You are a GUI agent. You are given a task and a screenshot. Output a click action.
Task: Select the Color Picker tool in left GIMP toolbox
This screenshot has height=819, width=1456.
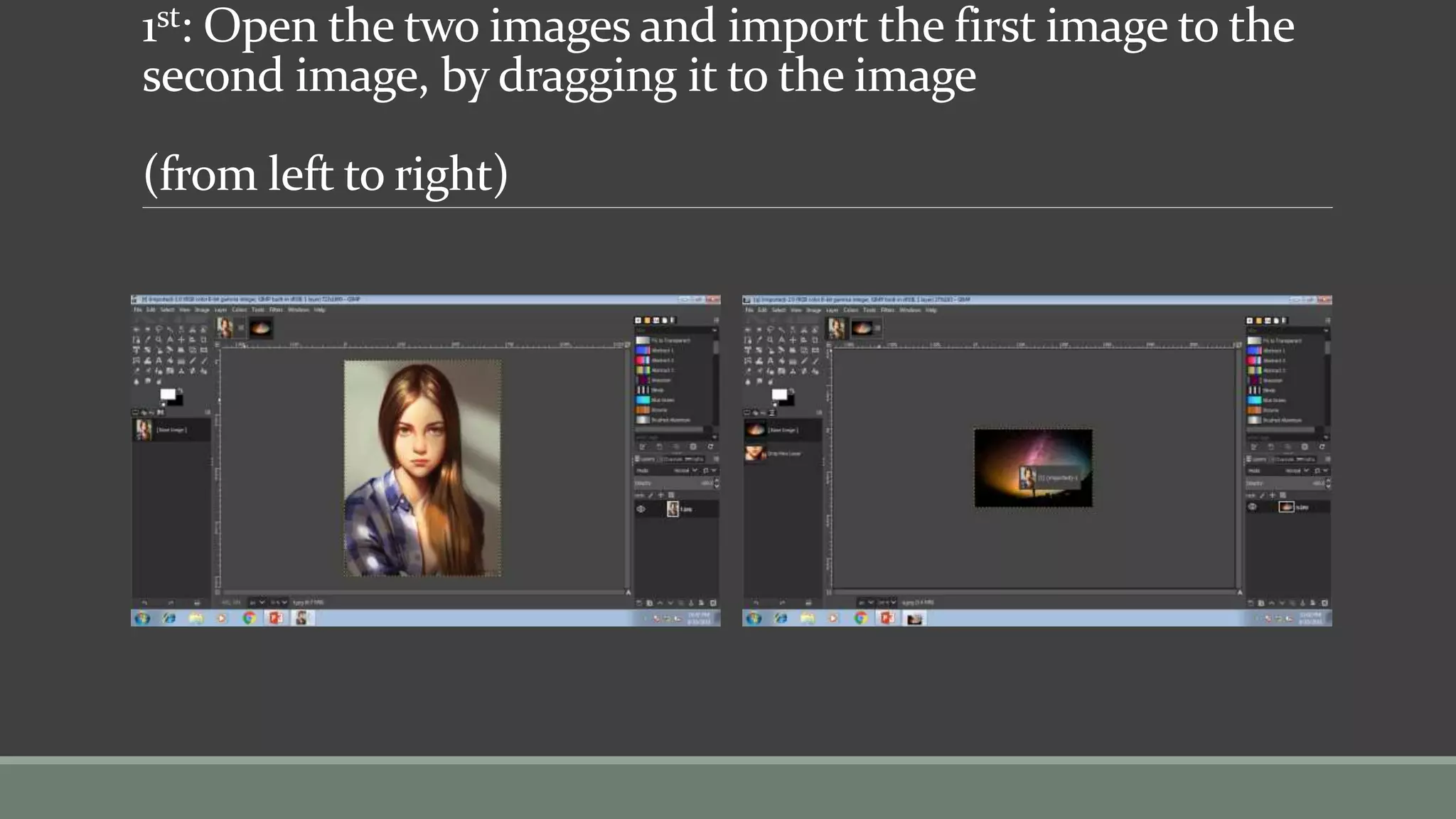click(148, 340)
